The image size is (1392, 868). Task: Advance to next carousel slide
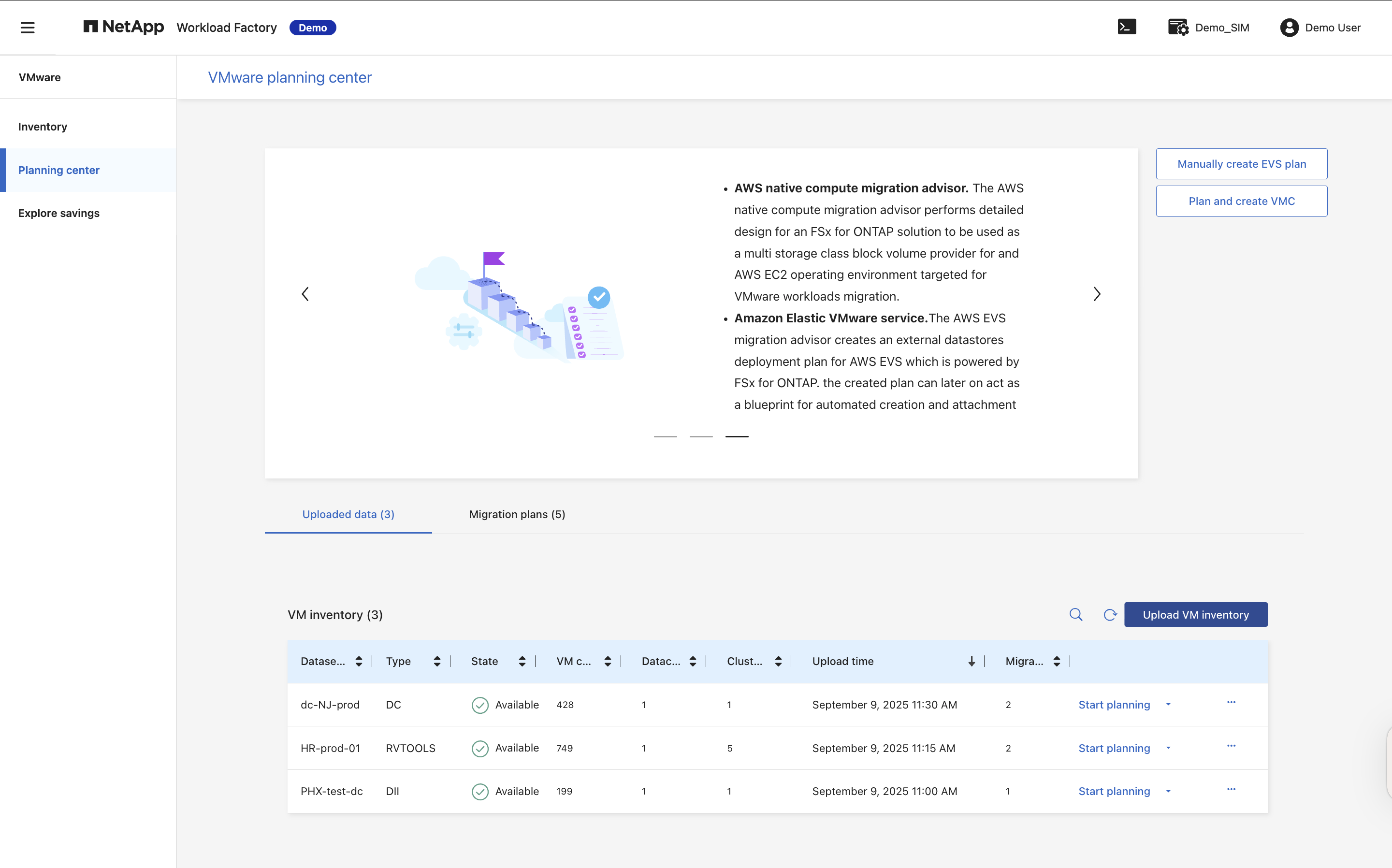(1097, 294)
